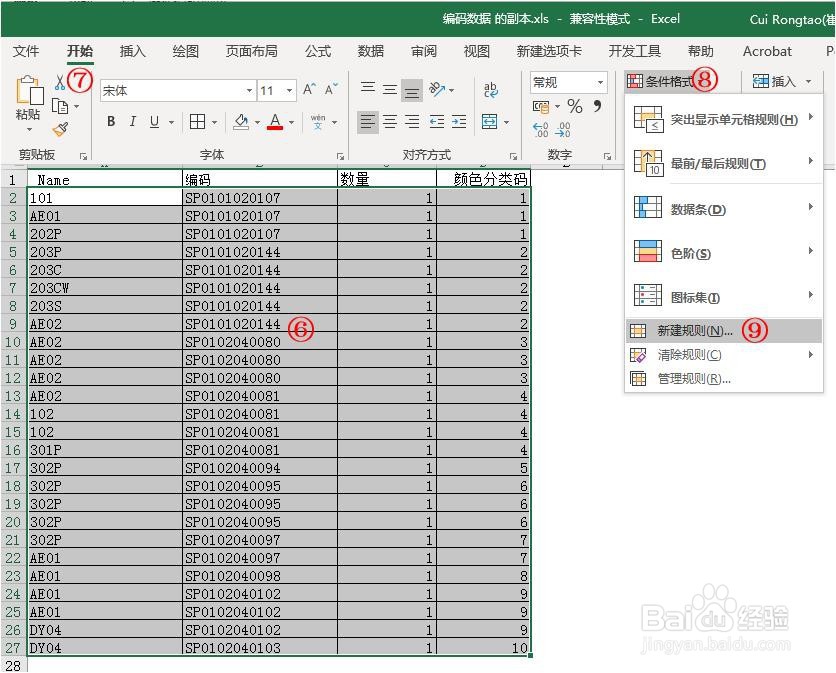Increase decimal places
The height and width of the screenshot is (673, 836).
point(540,130)
